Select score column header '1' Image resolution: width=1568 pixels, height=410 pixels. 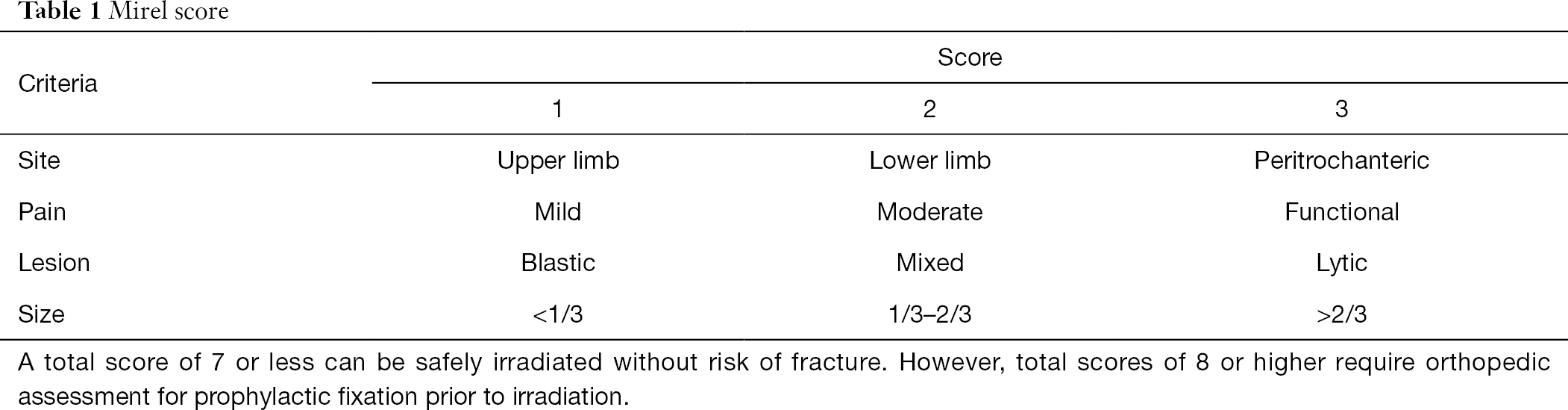pyautogui.click(x=557, y=110)
